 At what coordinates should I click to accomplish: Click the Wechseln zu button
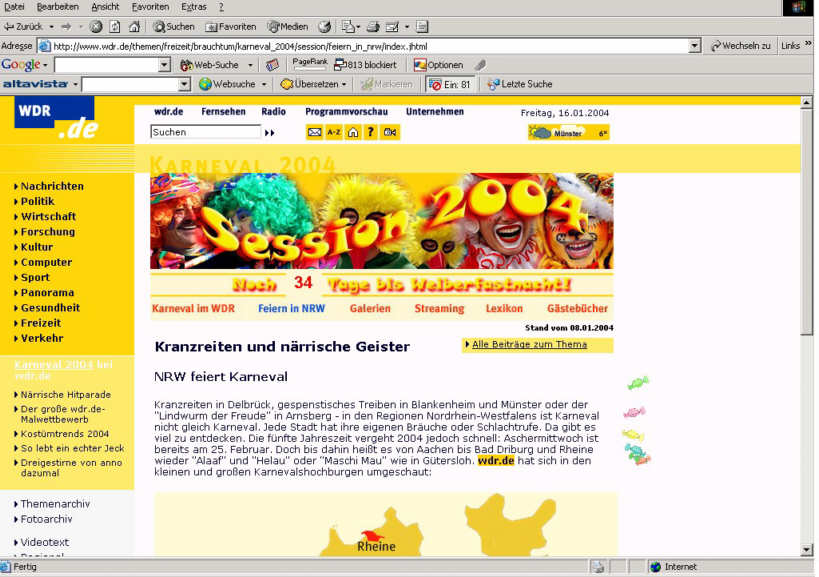(741, 46)
